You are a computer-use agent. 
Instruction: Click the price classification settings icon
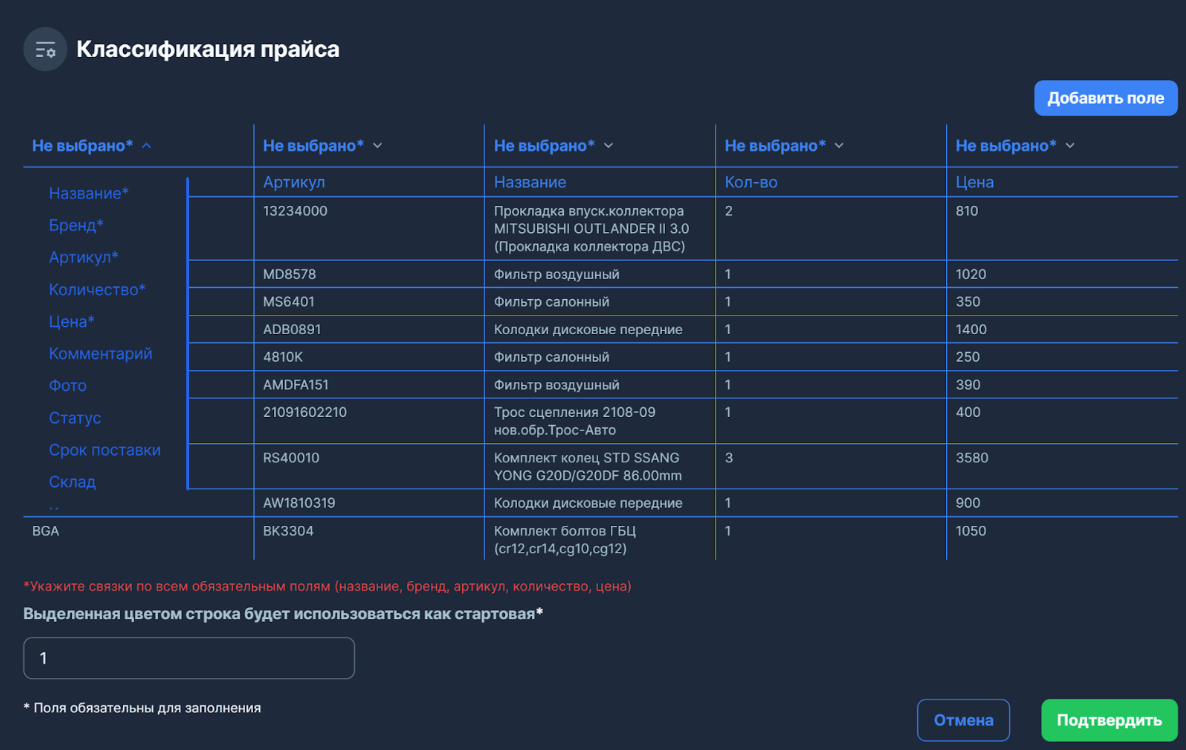coord(45,49)
